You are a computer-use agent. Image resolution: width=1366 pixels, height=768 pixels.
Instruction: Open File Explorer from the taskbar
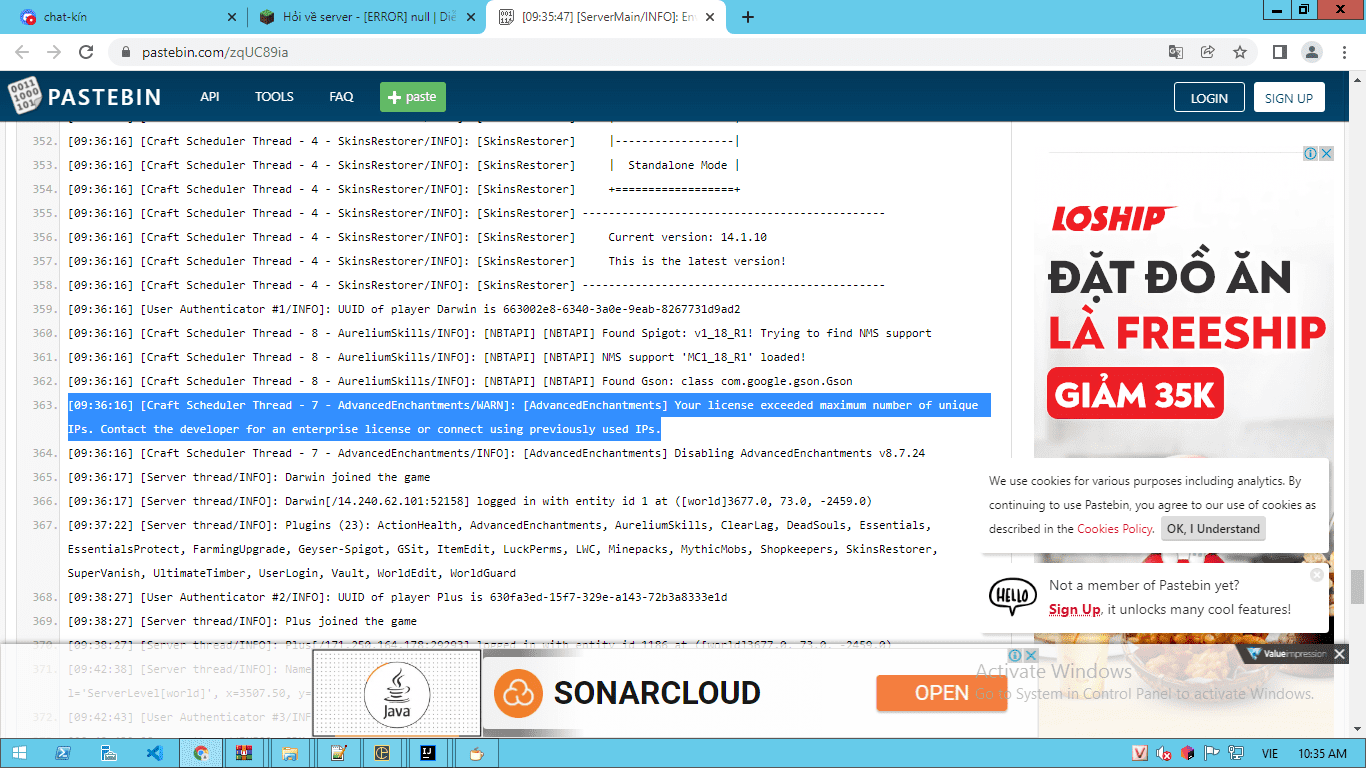(290, 753)
